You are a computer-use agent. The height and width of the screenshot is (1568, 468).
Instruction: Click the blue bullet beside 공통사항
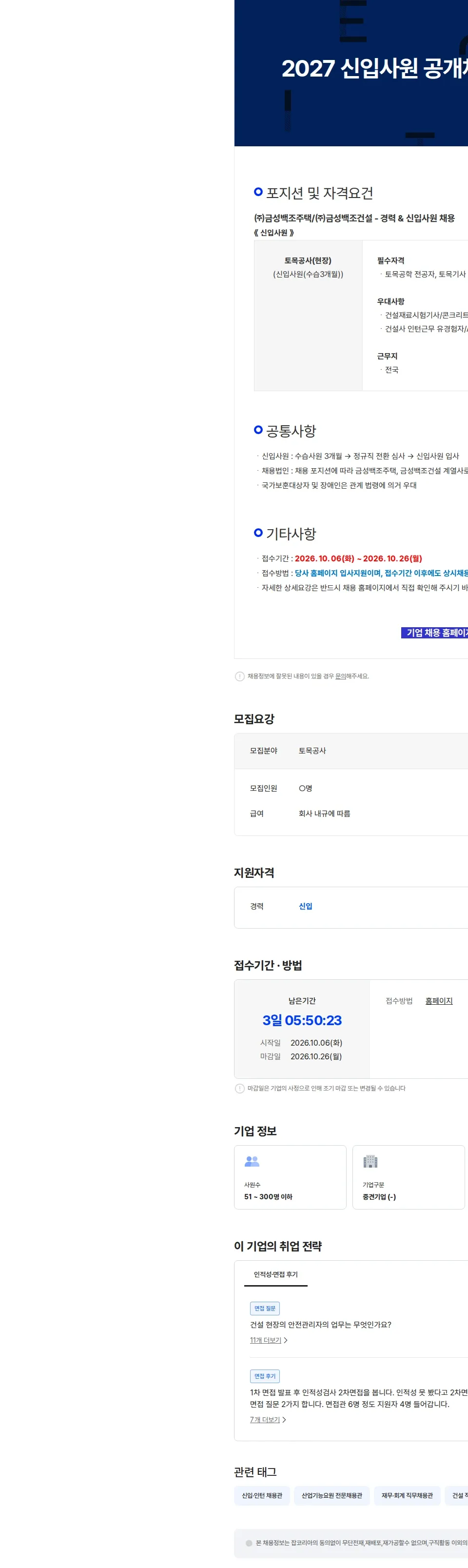point(258,430)
